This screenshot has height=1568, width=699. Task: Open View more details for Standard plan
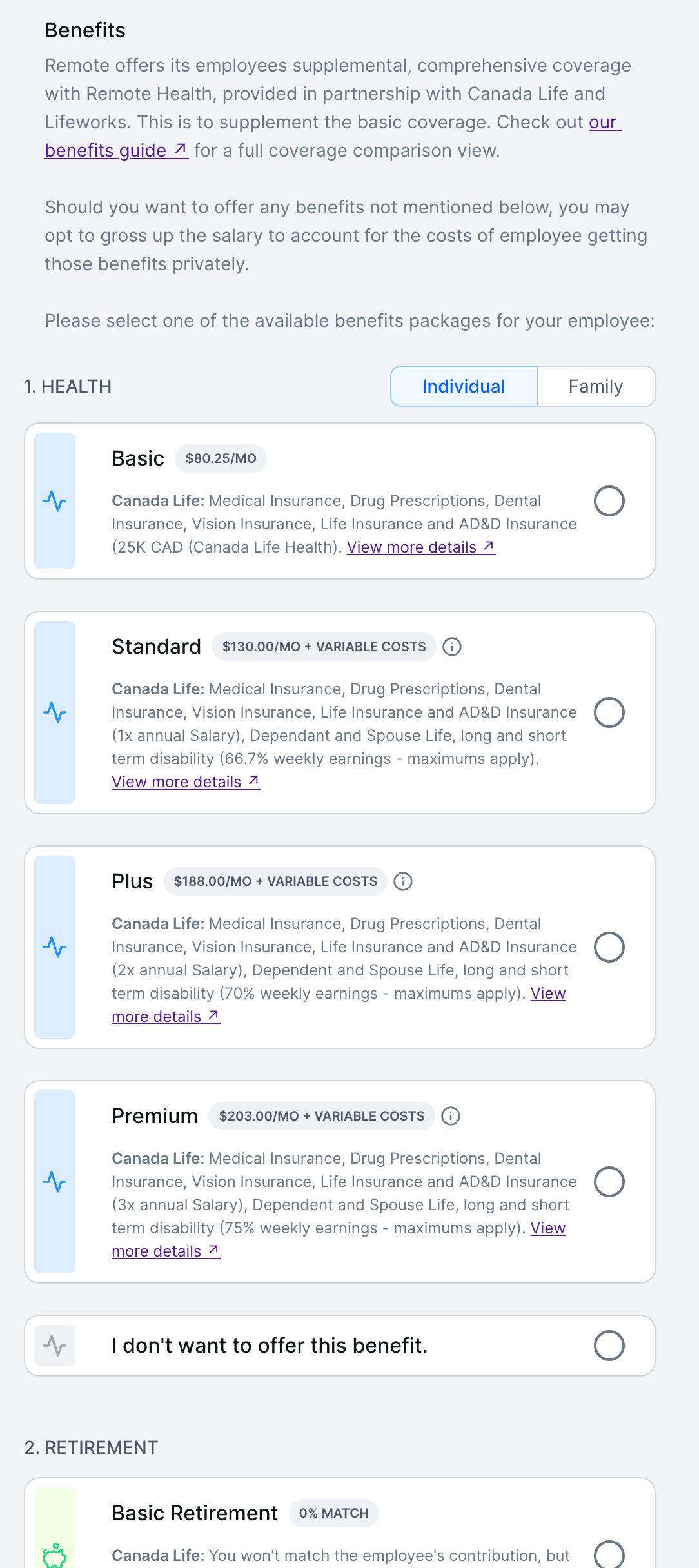coord(186,782)
